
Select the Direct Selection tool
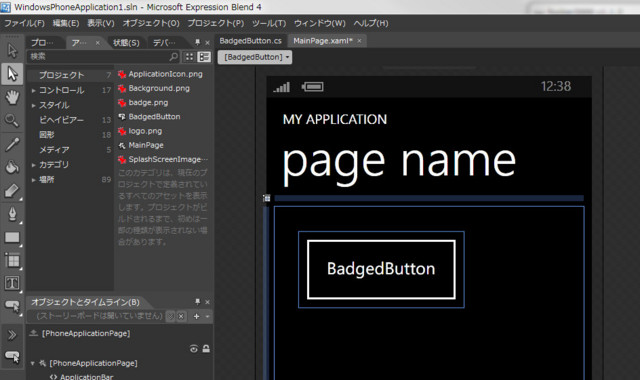tap(12, 74)
